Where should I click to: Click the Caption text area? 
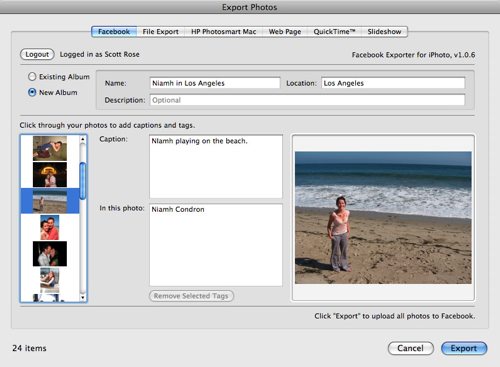pos(216,166)
